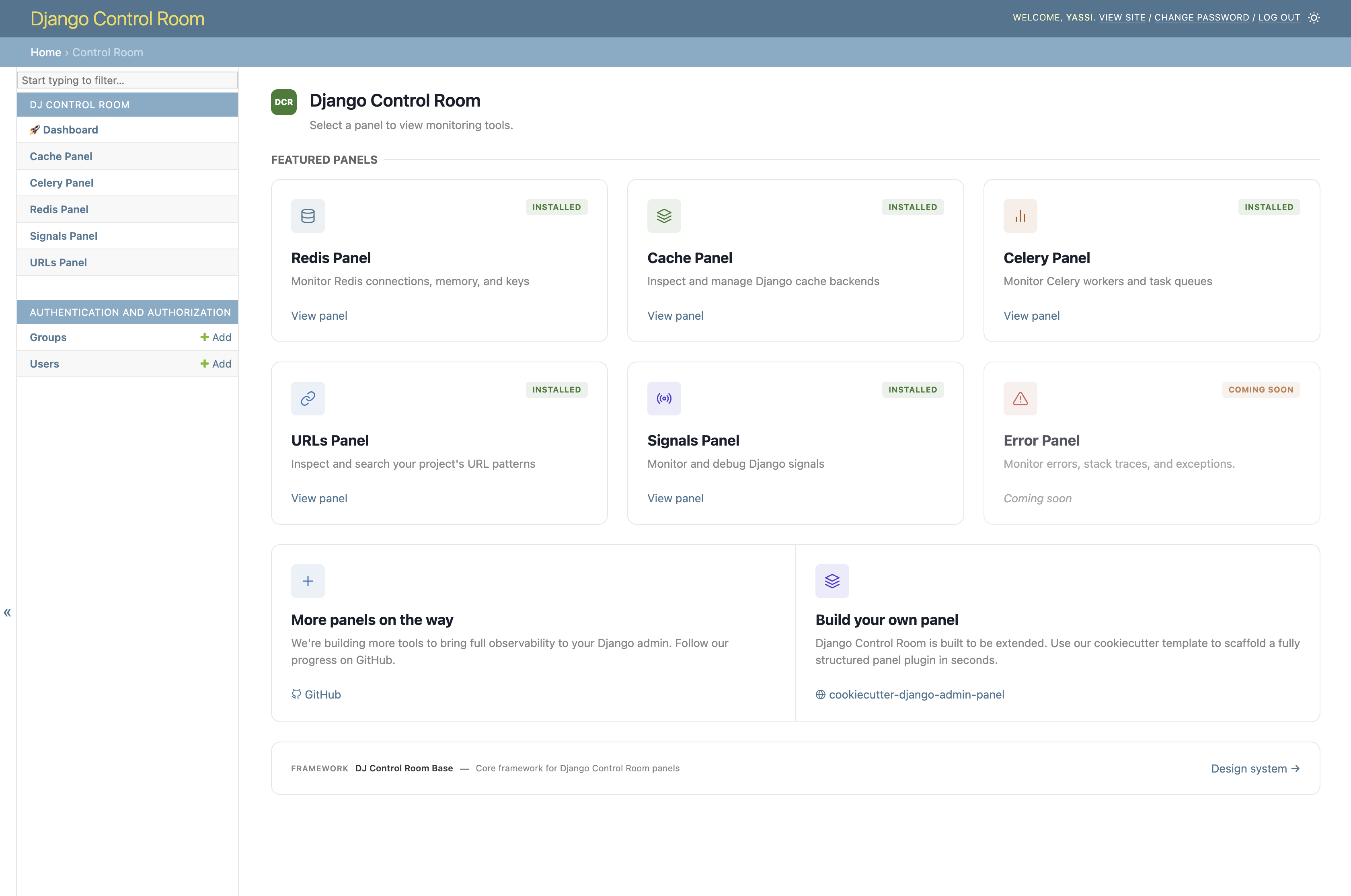
Task: Click the INSTALLED badge on Redis Panel card
Action: [556, 207]
